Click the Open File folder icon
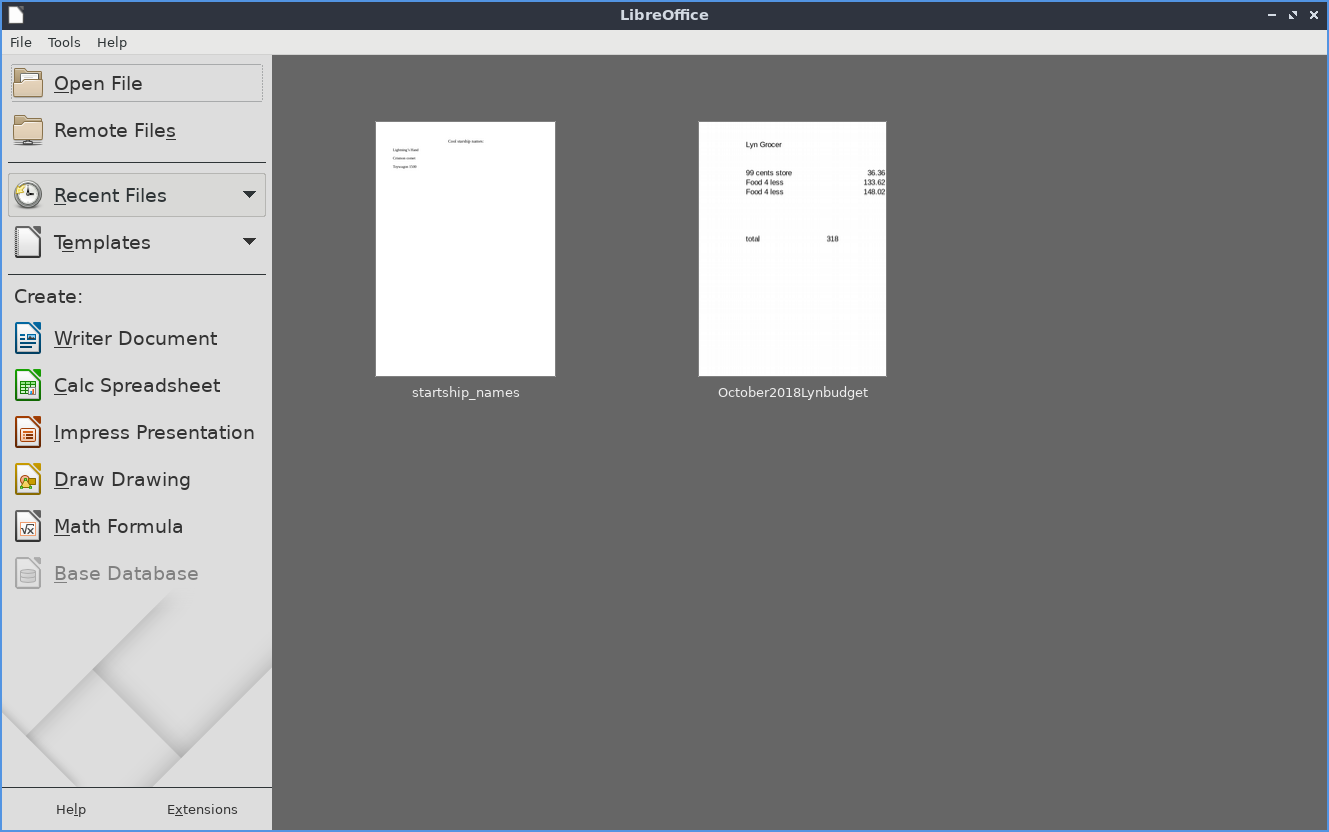 [28, 83]
